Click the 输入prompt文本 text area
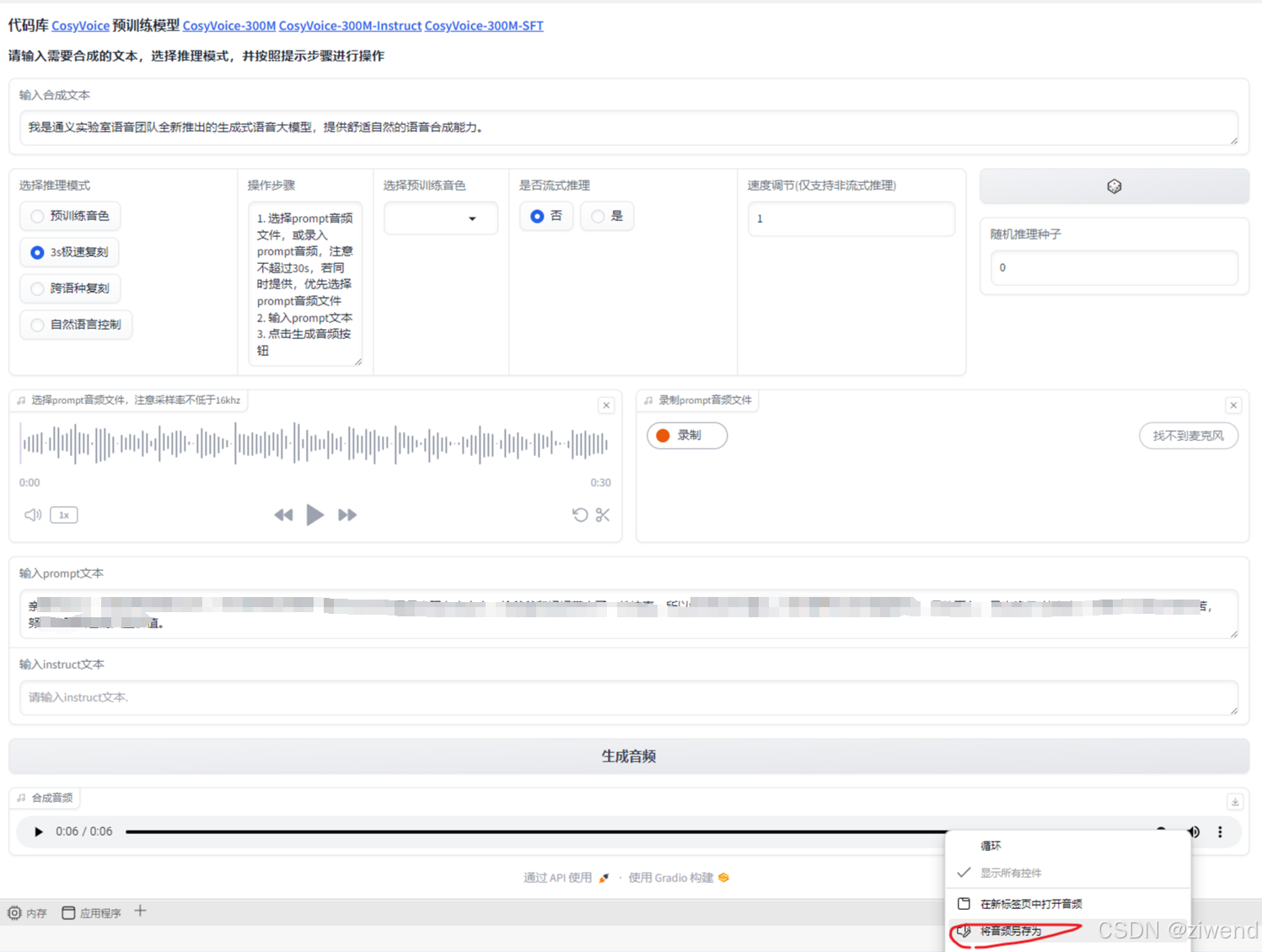Screen dimensions: 1262x952 click(629, 614)
